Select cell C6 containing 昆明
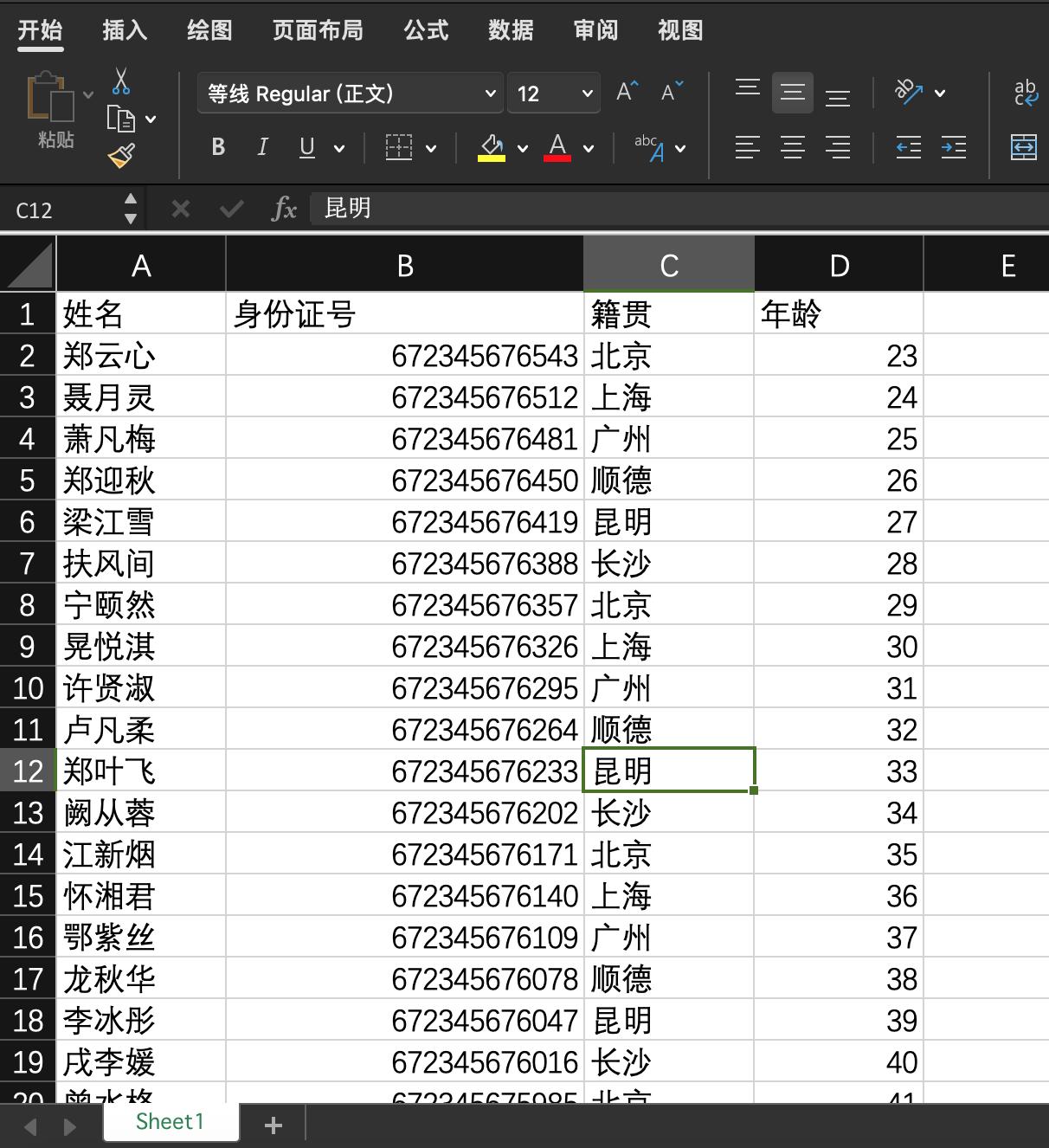1049x1148 pixels. [669, 521]
